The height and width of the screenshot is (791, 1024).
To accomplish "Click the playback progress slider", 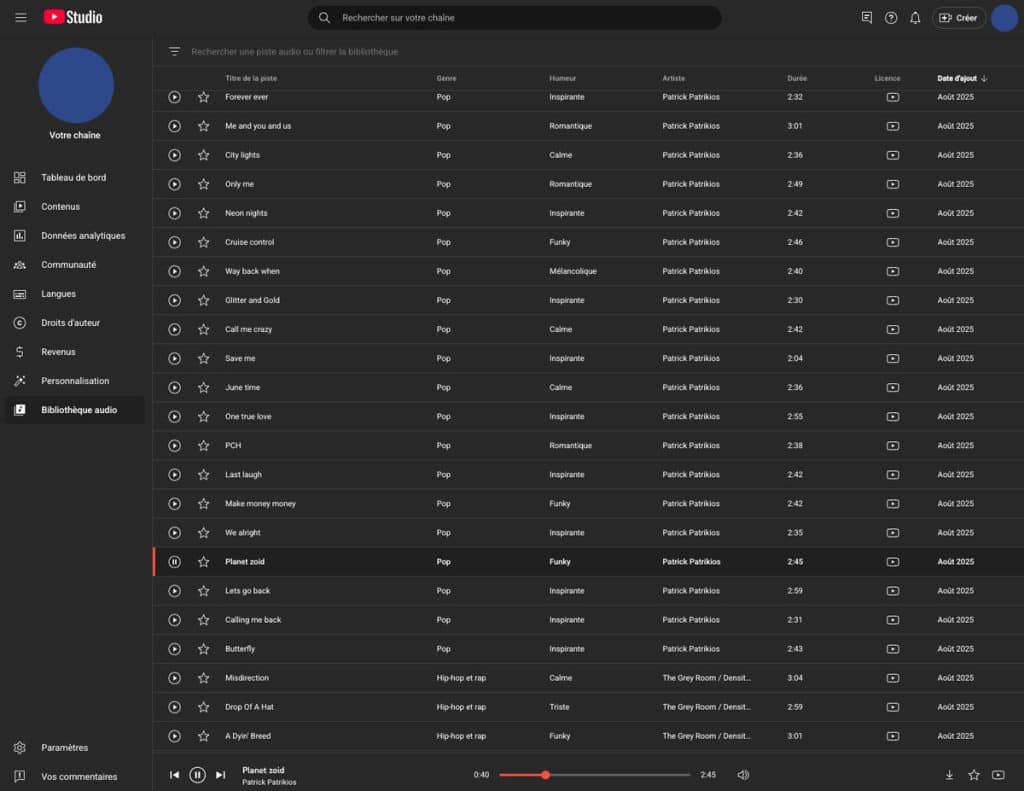I will [x=594, y=775].
